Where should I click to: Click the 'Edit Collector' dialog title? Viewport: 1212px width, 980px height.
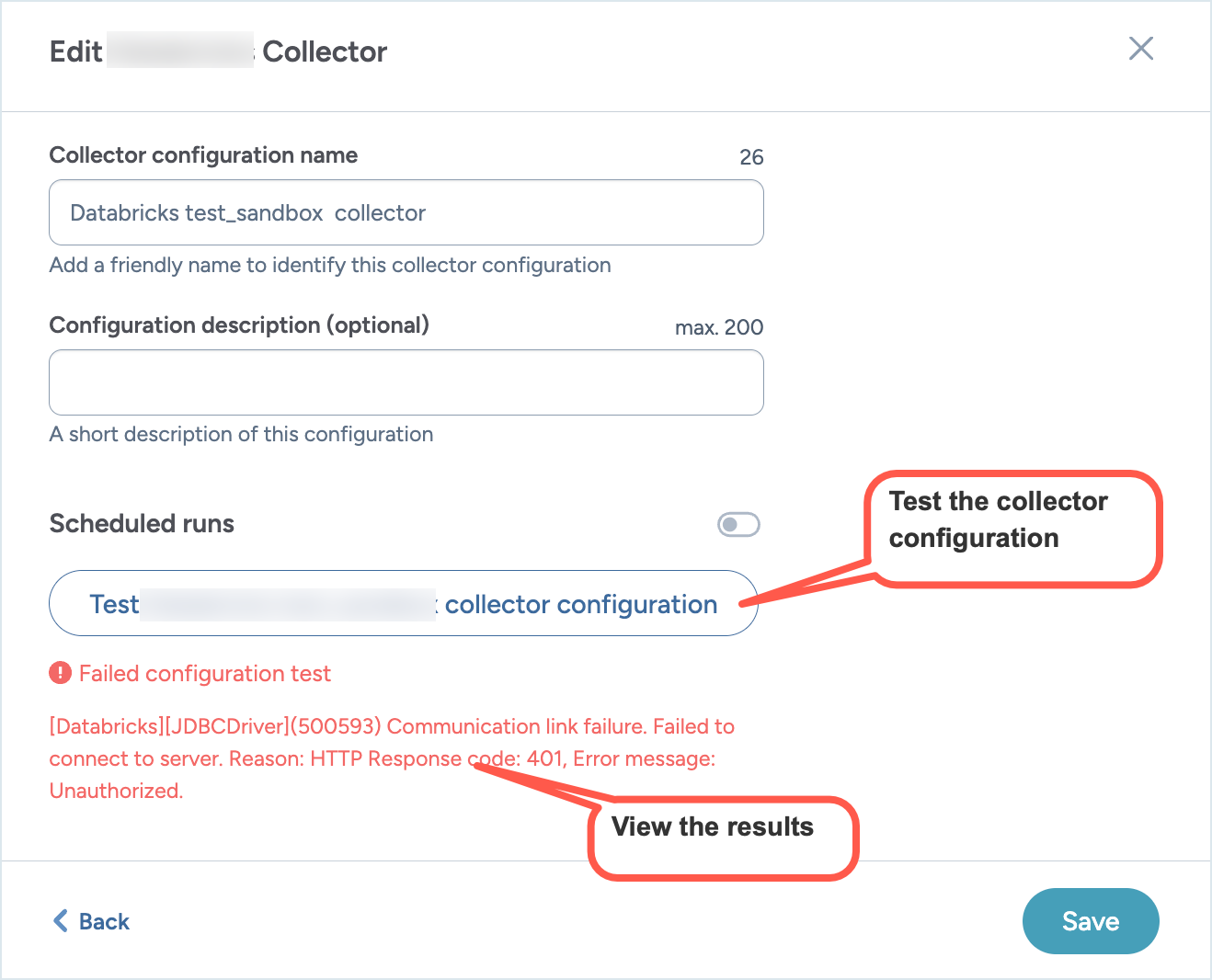pos(218,51)
